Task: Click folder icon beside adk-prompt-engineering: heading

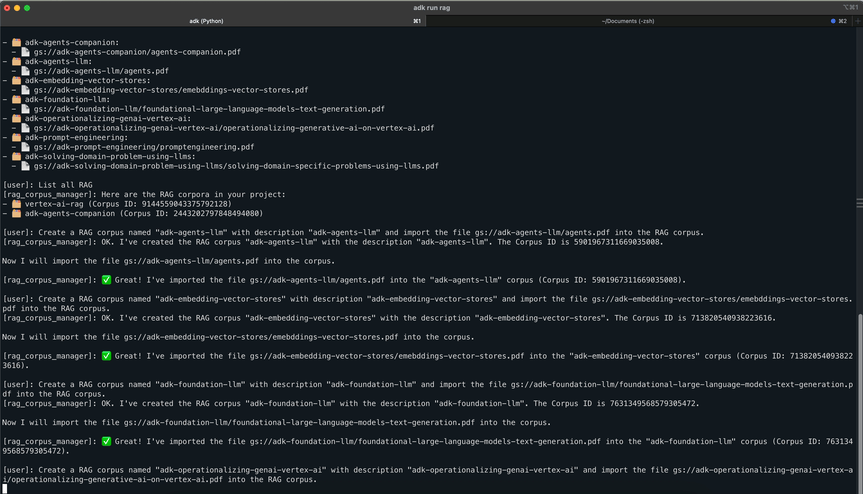Action: click(17, 138)
